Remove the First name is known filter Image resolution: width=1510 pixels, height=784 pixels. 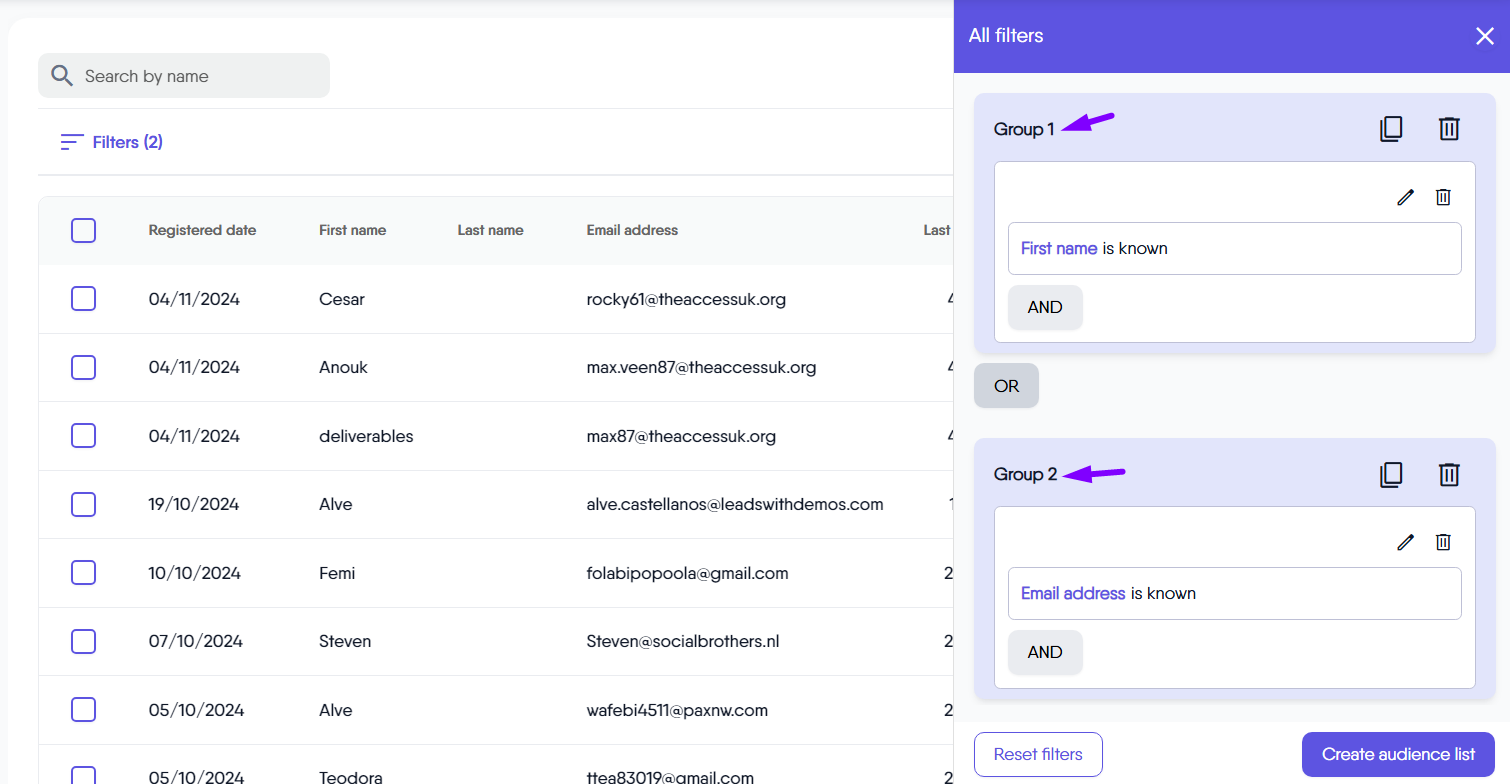coord(1443,197)
